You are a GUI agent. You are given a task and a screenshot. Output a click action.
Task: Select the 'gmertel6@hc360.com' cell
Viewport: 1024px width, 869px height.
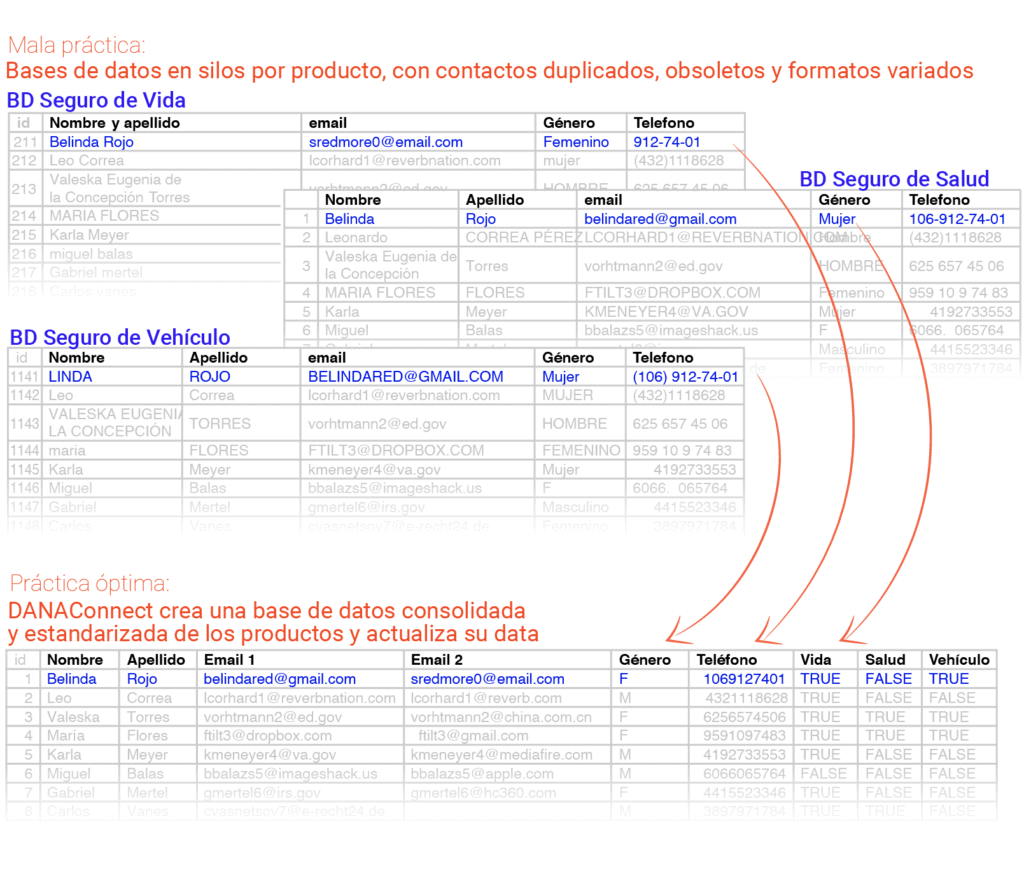click(483, 792)
